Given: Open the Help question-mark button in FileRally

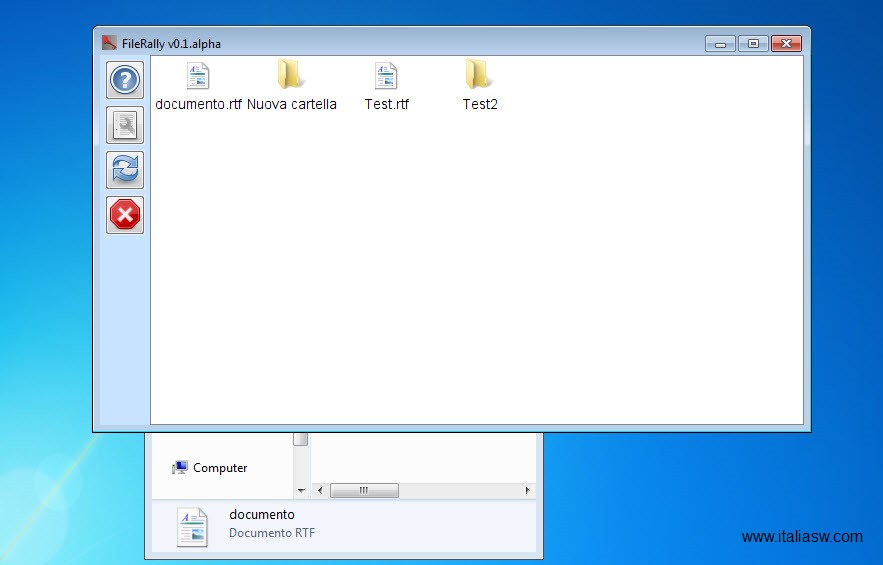Looking at the screenshot, I should point(125,80).
